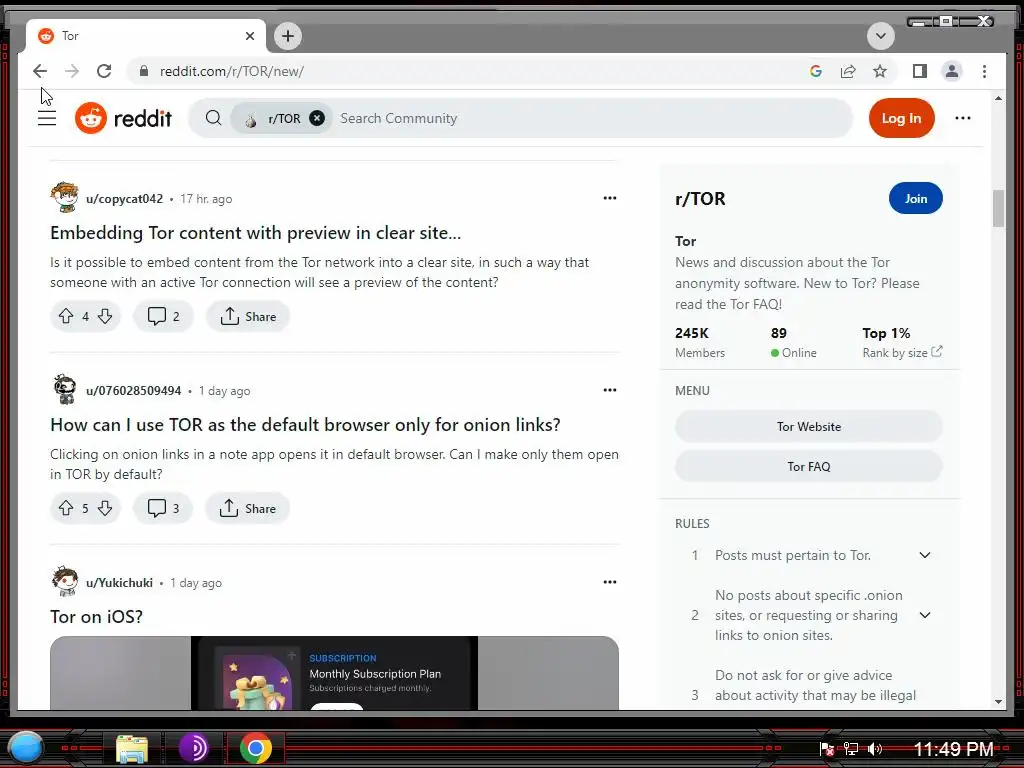Reload the Reddit page
This screenshot has width=1024, height=768.
tap(104, 71)
